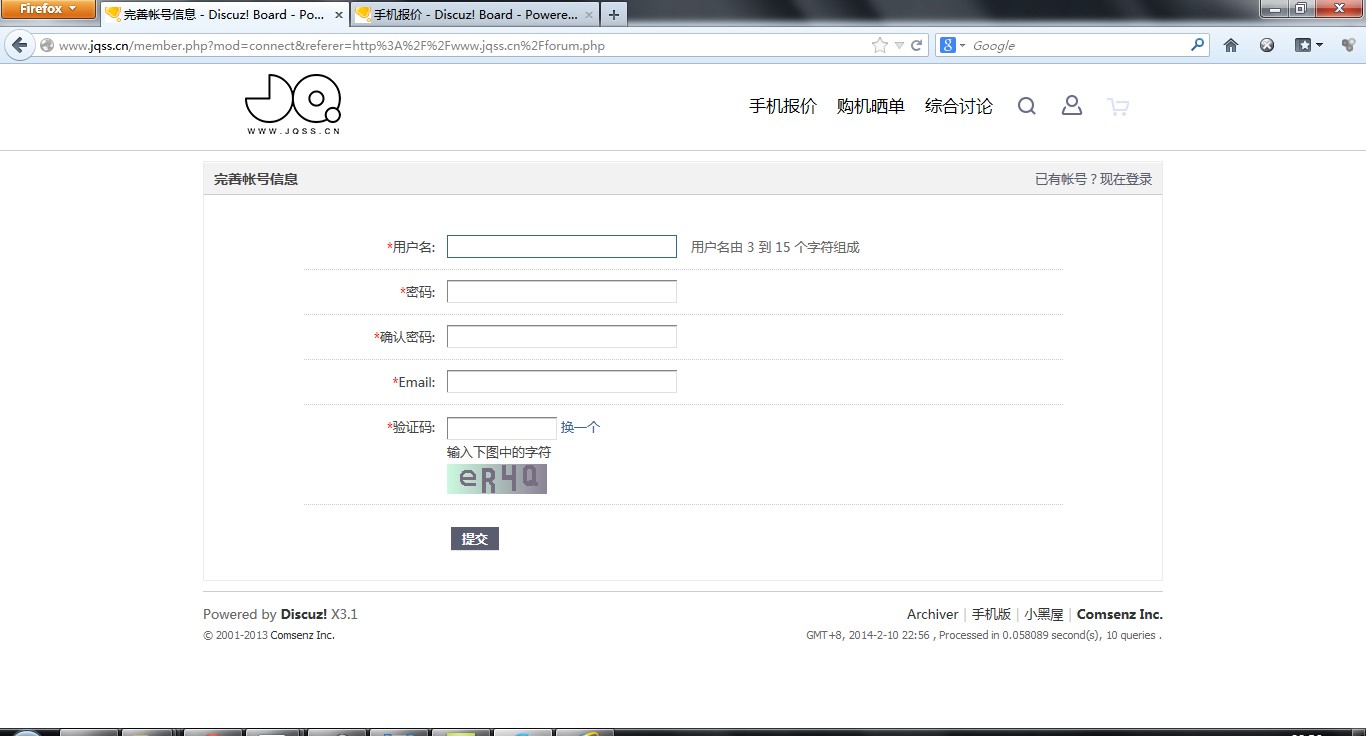This screenshot has width=1366, height=736.
Task: Click the user account icon in the site header
Action: [x=1072, y=105]
